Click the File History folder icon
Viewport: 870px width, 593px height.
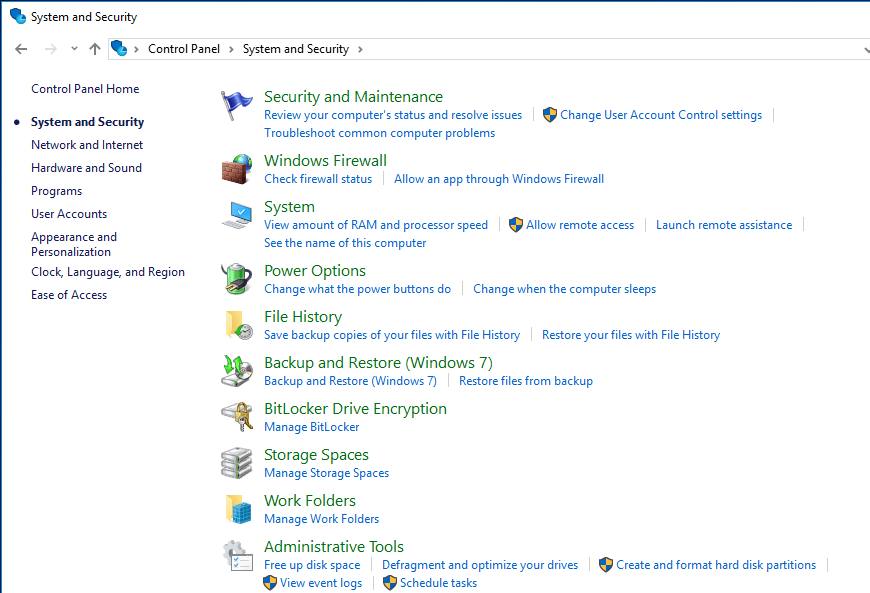click(239, 325)
